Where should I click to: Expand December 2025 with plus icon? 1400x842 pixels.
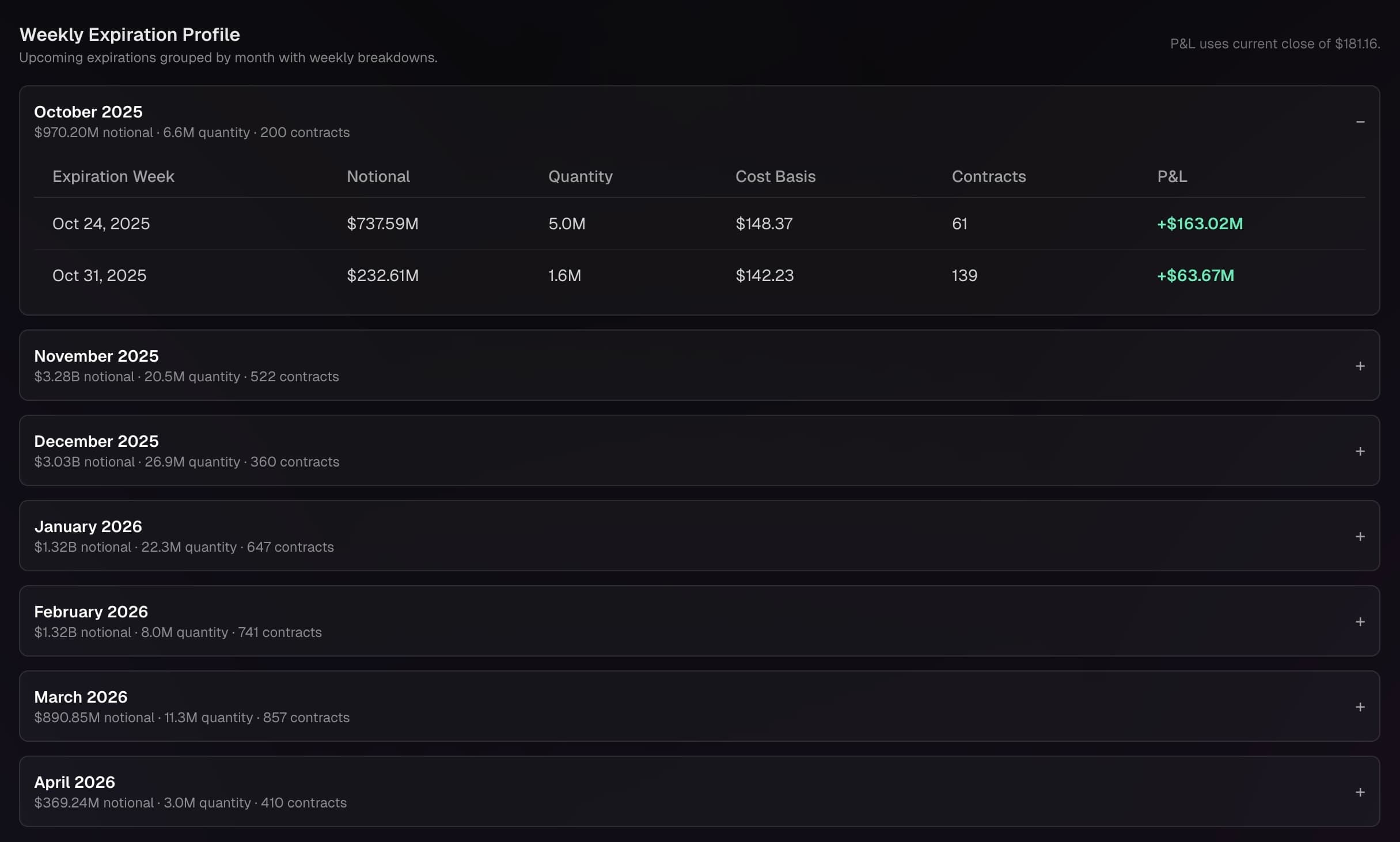[x=1360, y=452]
